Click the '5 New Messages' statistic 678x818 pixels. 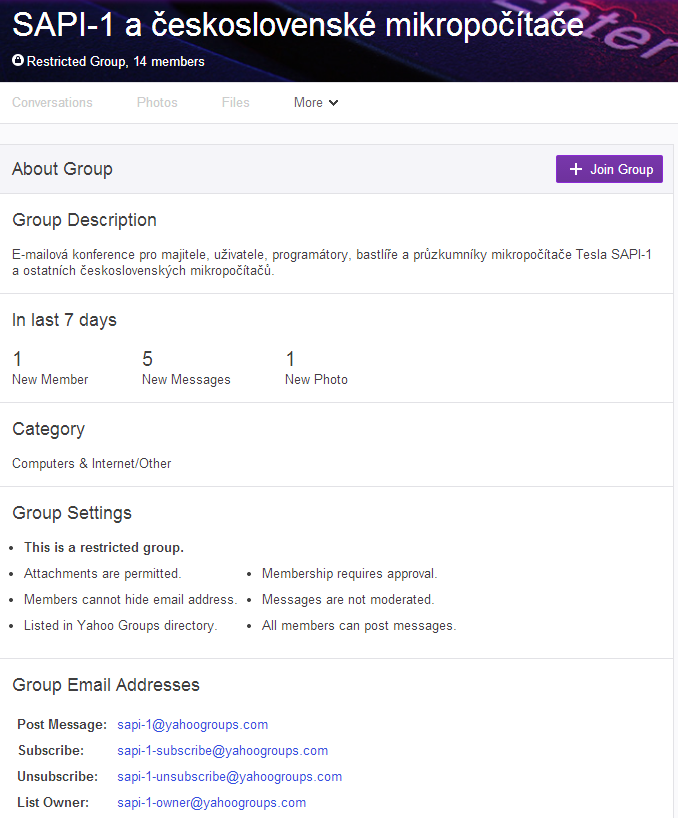(x=186, y=368)
